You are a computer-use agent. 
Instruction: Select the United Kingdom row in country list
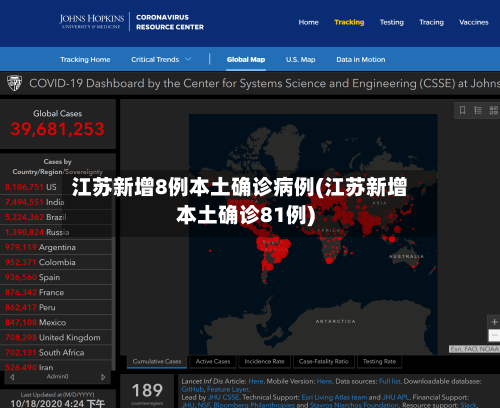pyautogui.click(x=56, y=337)
